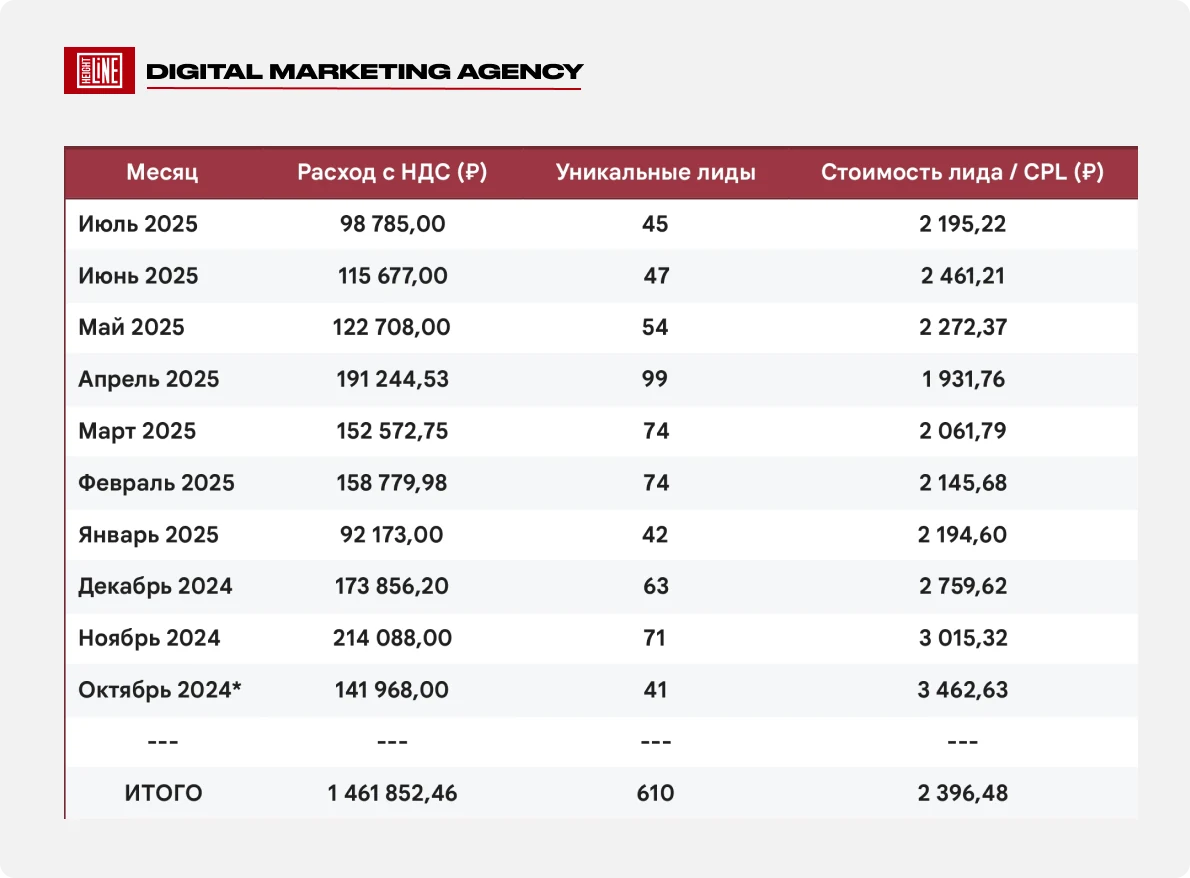
Task: Click the 1 931,76 CPL cell
Action: click(963, 379)
